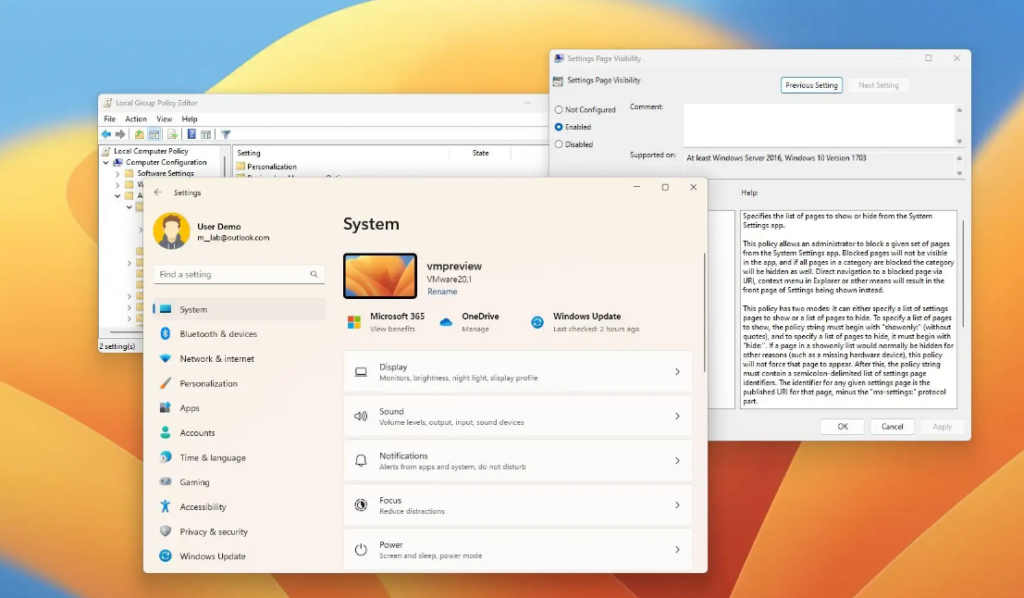Click the back arrow in Group Policy Editor toolbar
Screen dimensions: 1024x598
tap(106, 134)
